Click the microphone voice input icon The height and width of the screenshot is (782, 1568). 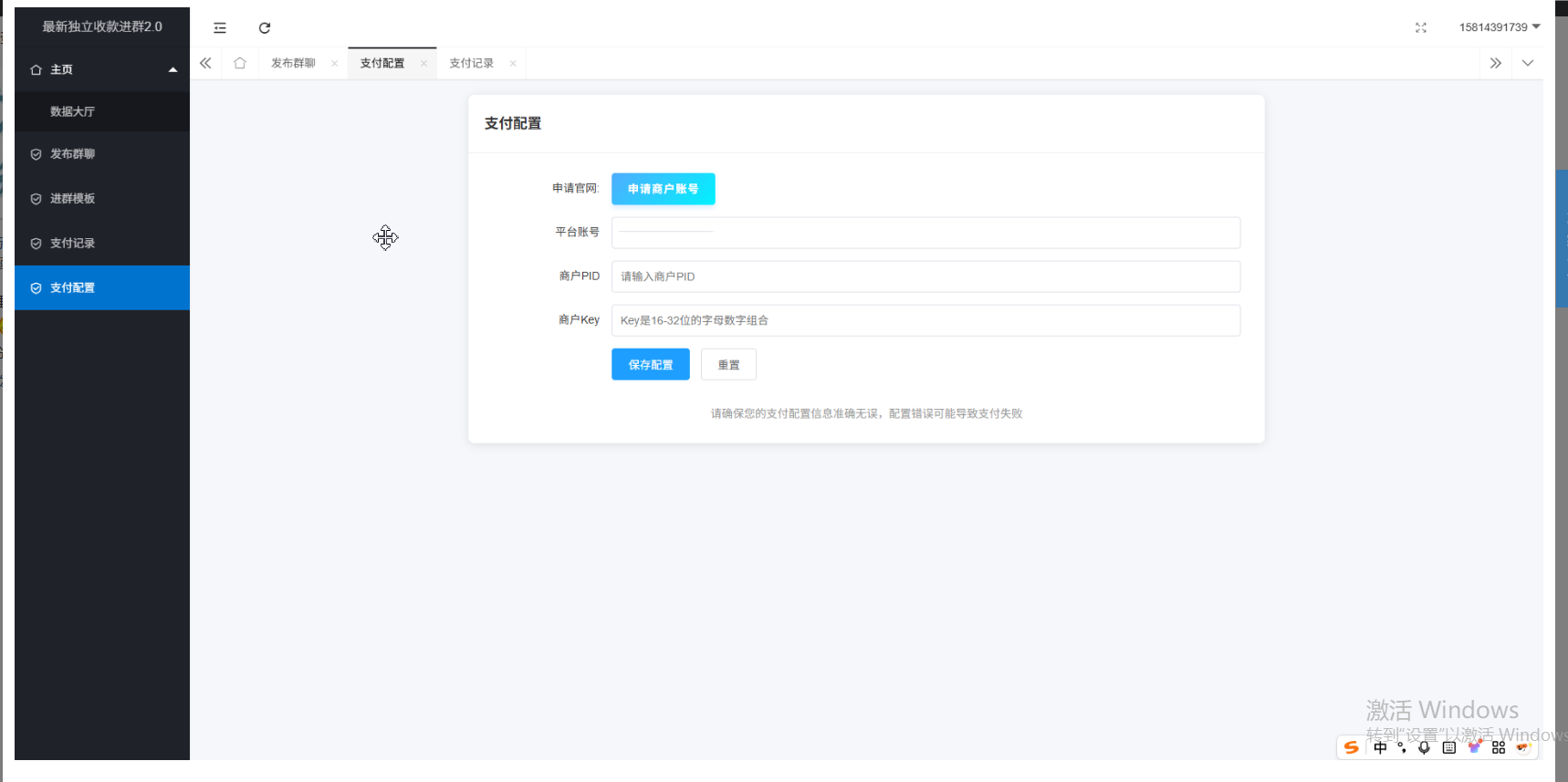(1424, 747)
